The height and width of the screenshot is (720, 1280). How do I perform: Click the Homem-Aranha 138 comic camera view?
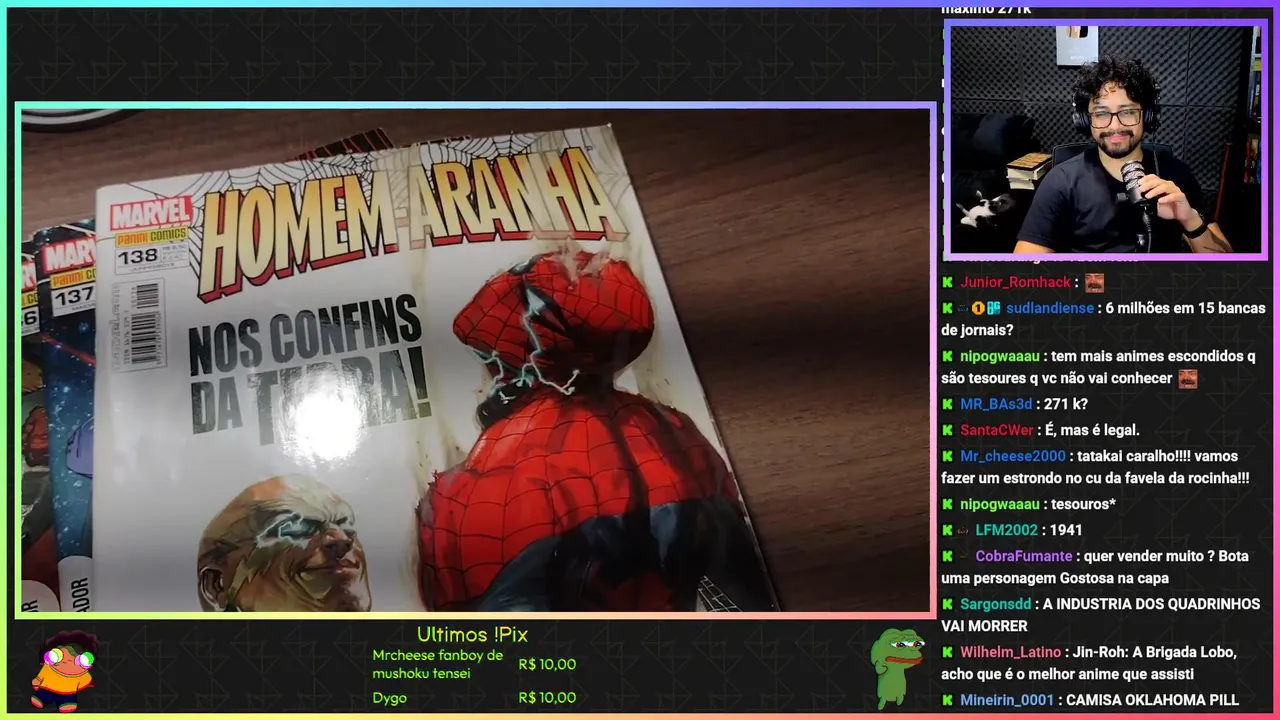[x=475, y=359]
